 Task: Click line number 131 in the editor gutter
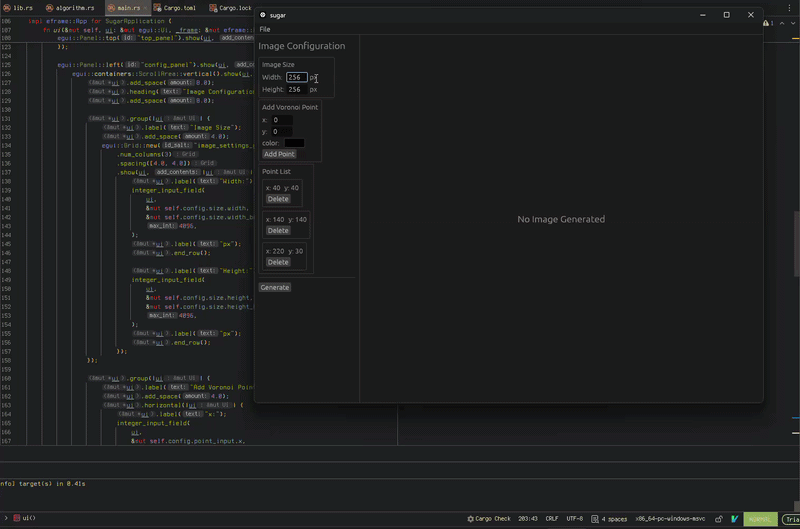6,118
